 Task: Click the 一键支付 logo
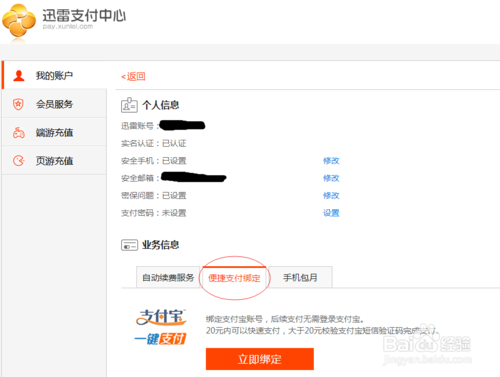tap(160, 339)
